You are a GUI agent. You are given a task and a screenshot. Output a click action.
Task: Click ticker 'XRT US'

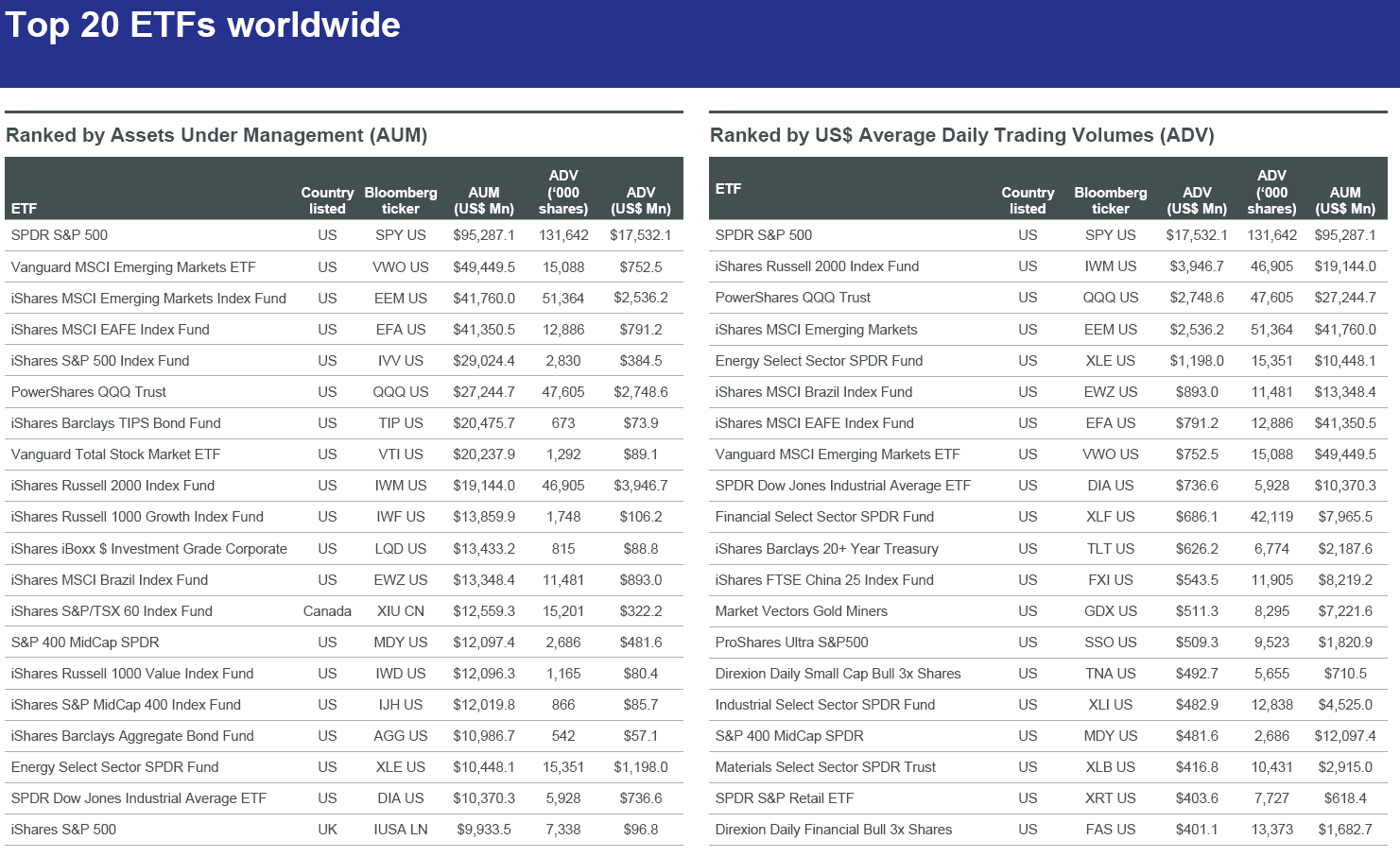[x=1111, y=798]
